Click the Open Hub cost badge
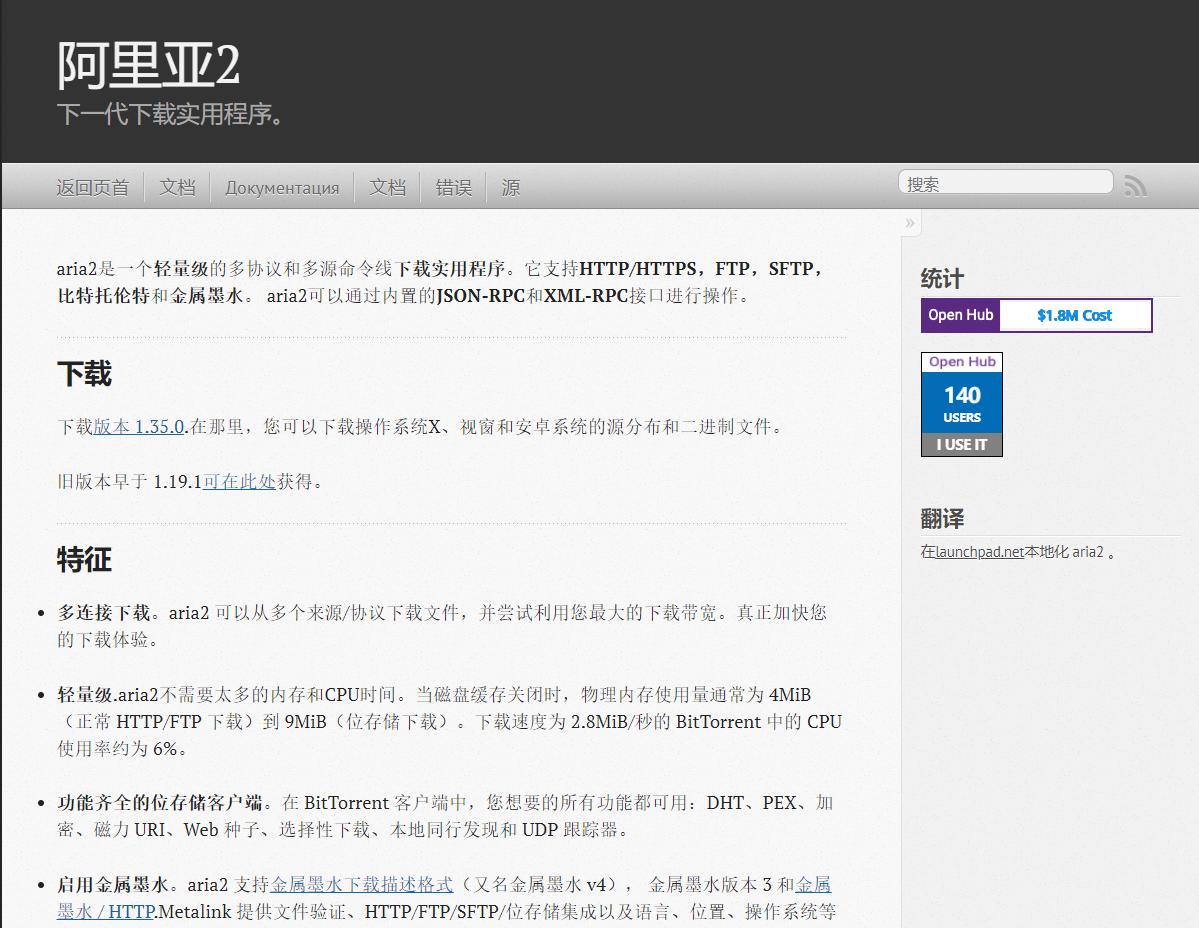 (1036, 315)
